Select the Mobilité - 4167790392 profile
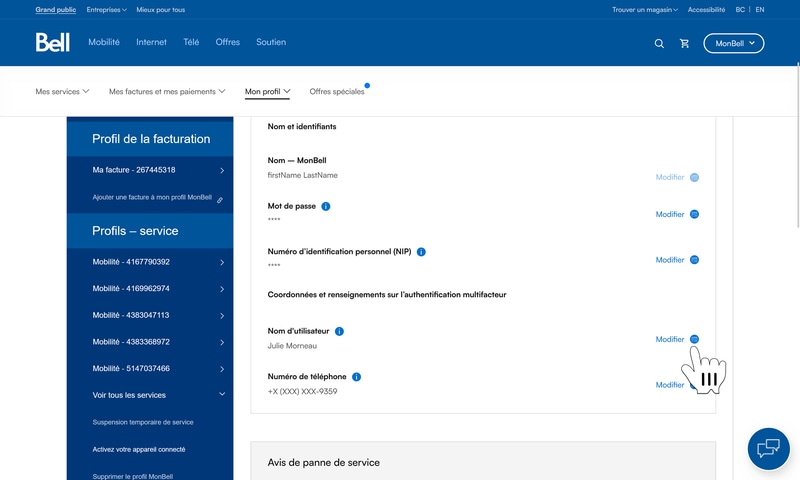The width and height of the screenshot is (800, 480). click(131, 262)
